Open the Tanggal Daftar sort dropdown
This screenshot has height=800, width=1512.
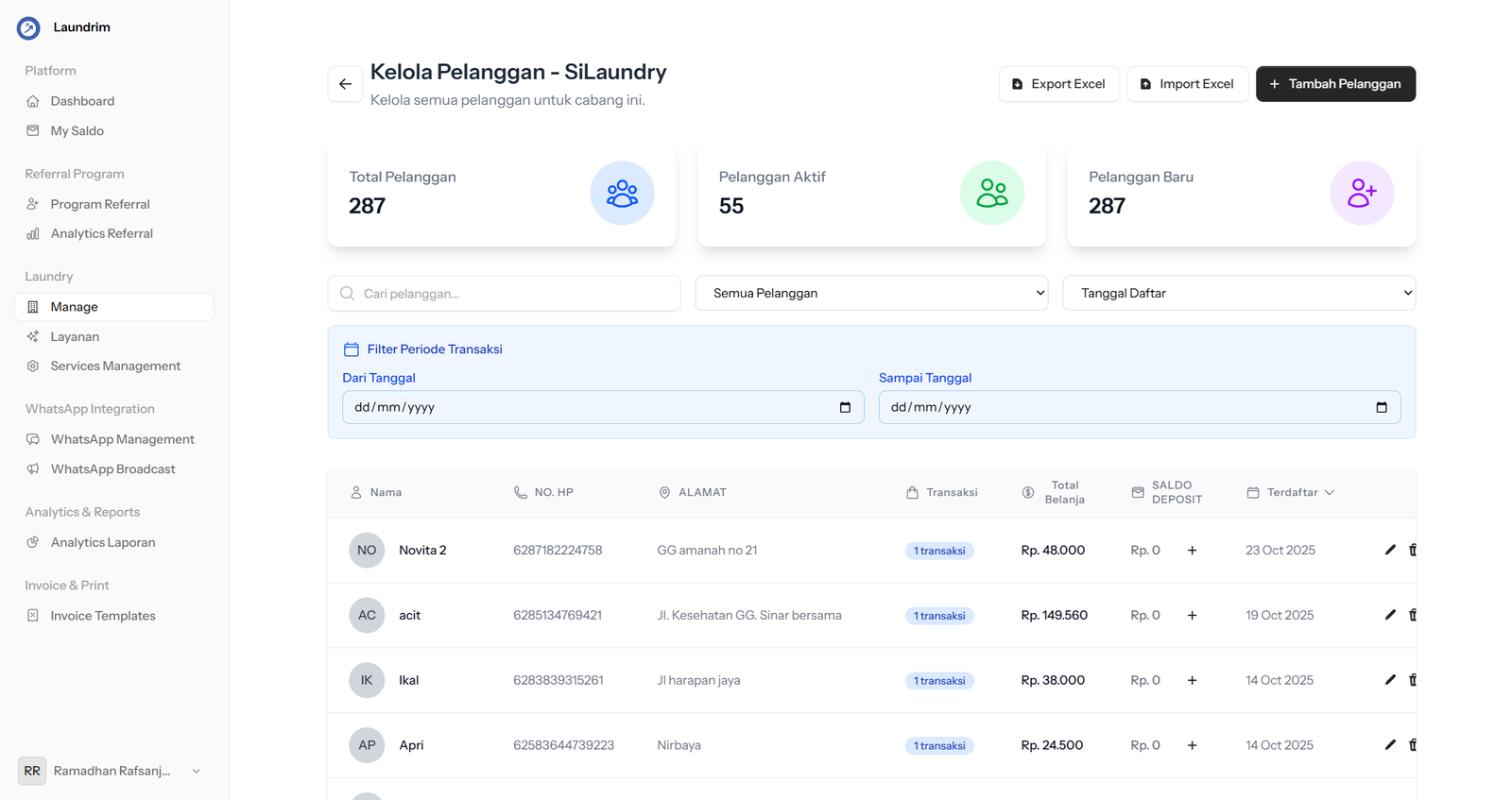[x=1238, y=293]
